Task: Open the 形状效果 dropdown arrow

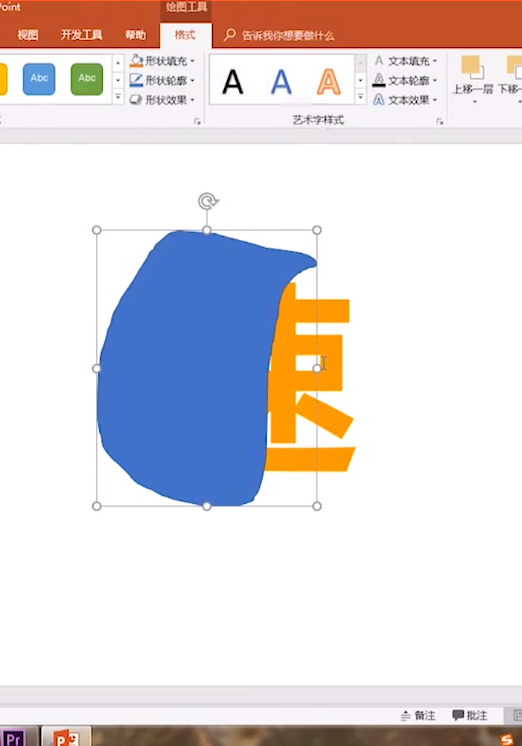Action: [193, 100]
